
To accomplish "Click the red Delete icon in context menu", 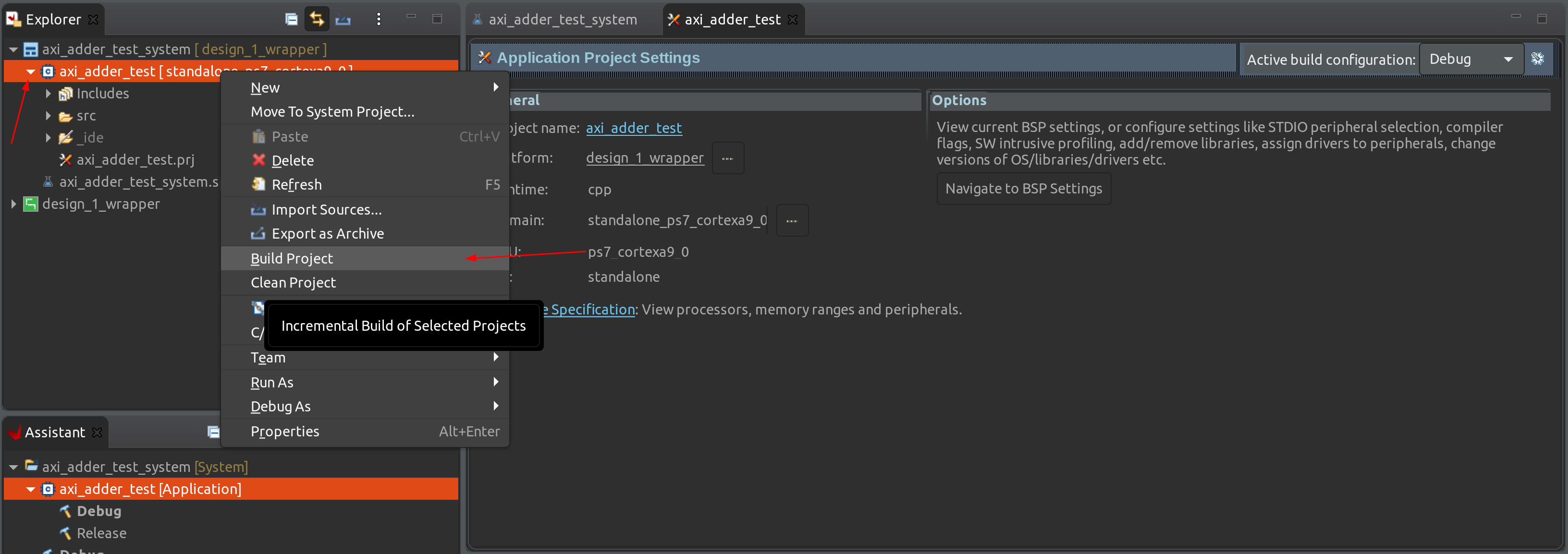I will 258,160.
